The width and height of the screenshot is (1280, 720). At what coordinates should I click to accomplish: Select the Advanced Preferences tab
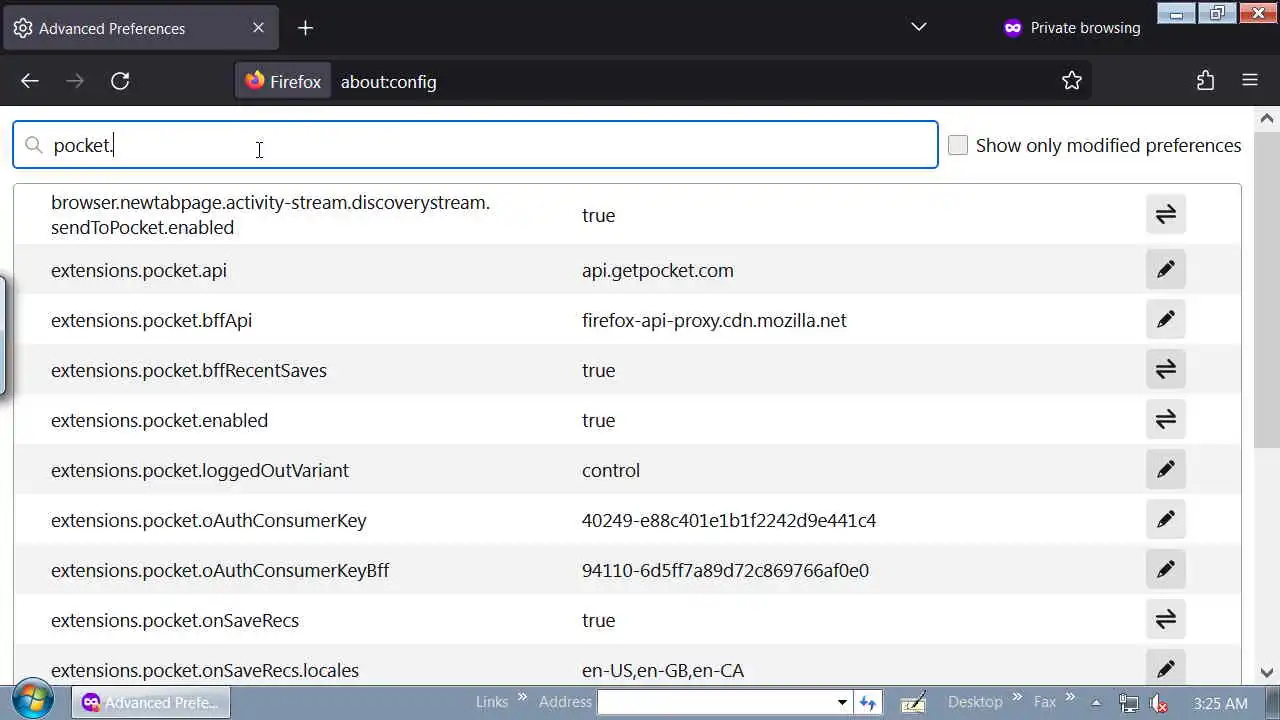coord(141,28)
